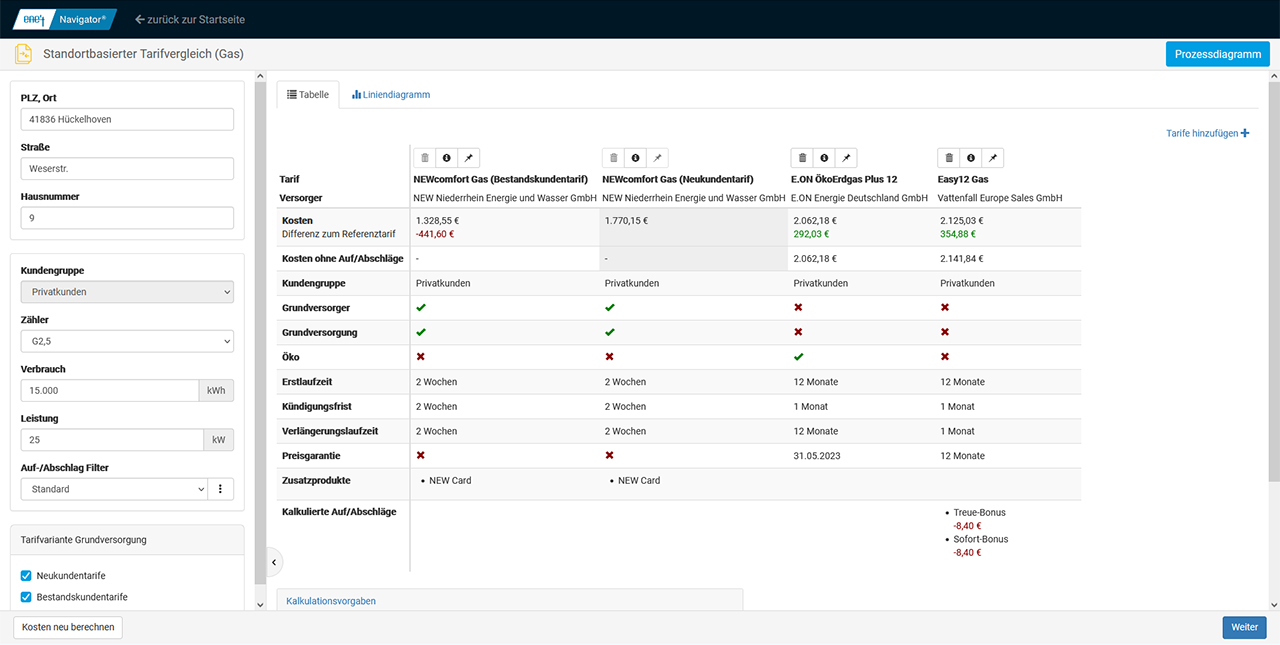The height and width of the screenshot is (645, 1280).
Task: Collapse the left sidebar with arrow button
Action: tap(274, 562)
